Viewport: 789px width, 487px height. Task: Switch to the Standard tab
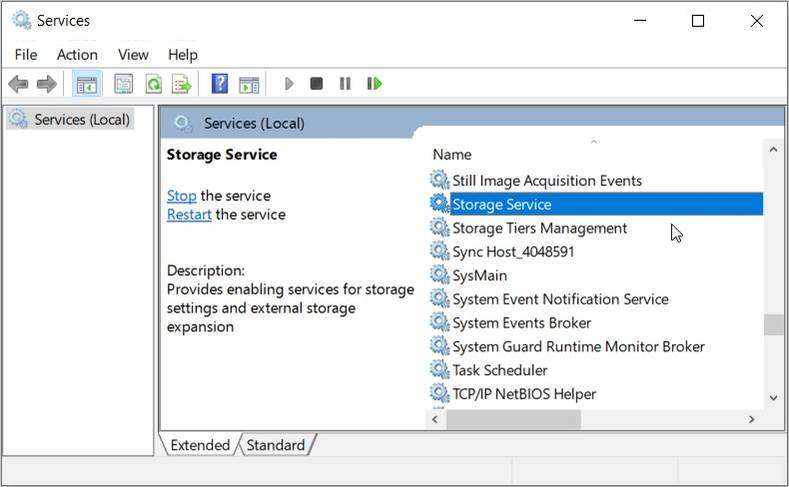click(276, 445)
